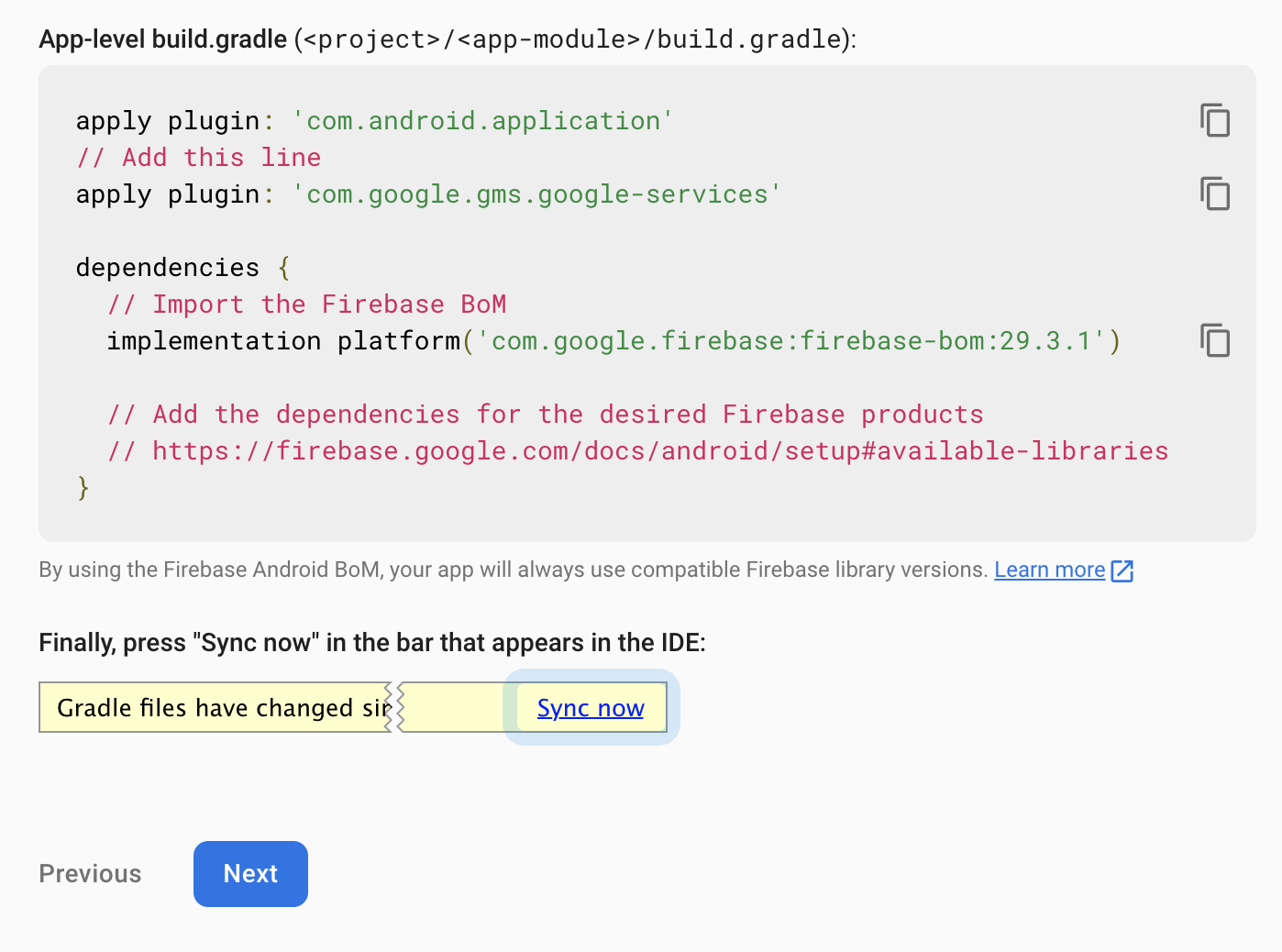Viewport: 1282px width, 952px height.
Task: Click the '// Import the Firebase BoM' comment
Action: click(x=307, y=304)
